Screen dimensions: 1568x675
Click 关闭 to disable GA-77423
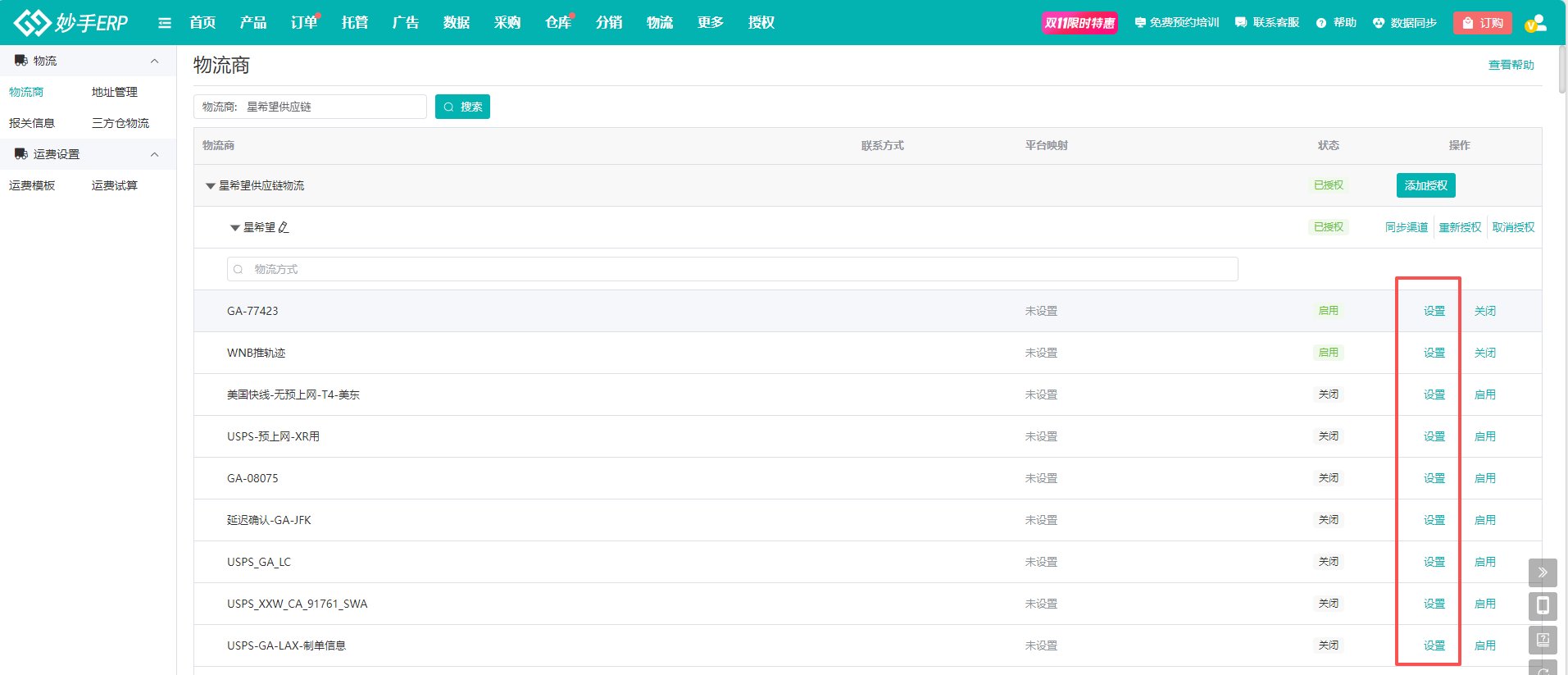[x=1484, y=311]
